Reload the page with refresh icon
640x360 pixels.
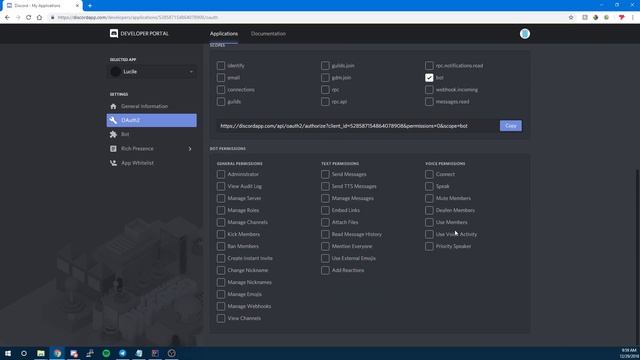29,18
